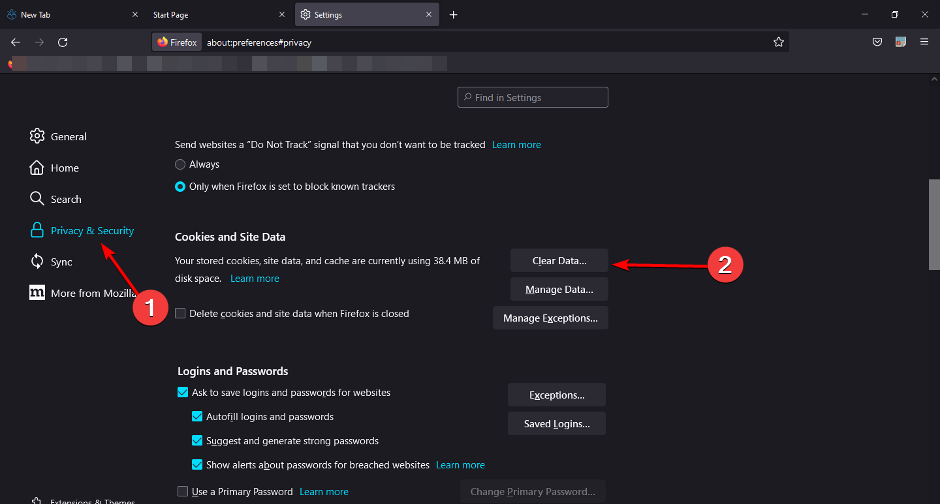Click the Firefox identity icon in address bar

tap(177, 42)
